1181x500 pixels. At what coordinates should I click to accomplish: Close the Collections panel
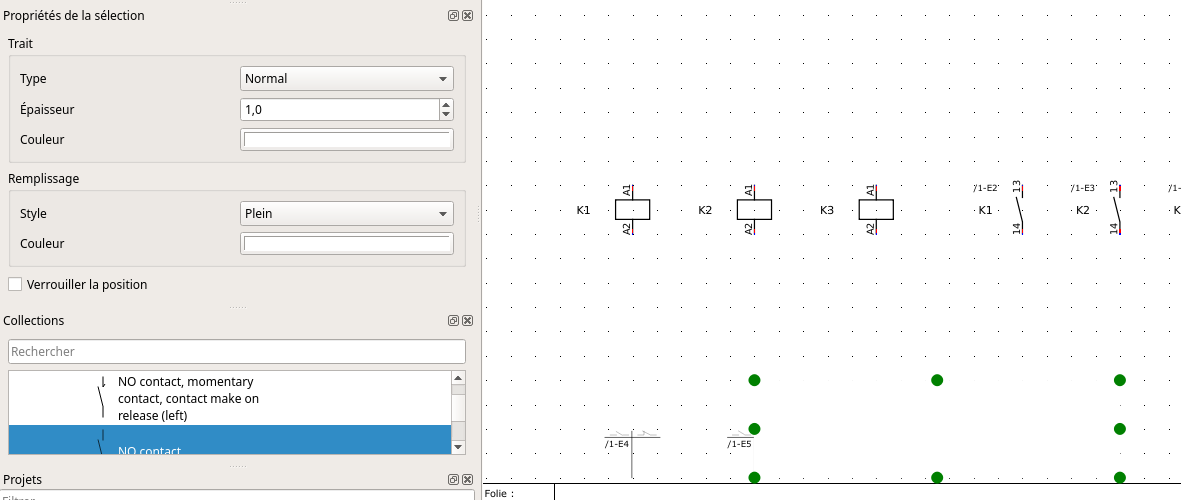467,321
